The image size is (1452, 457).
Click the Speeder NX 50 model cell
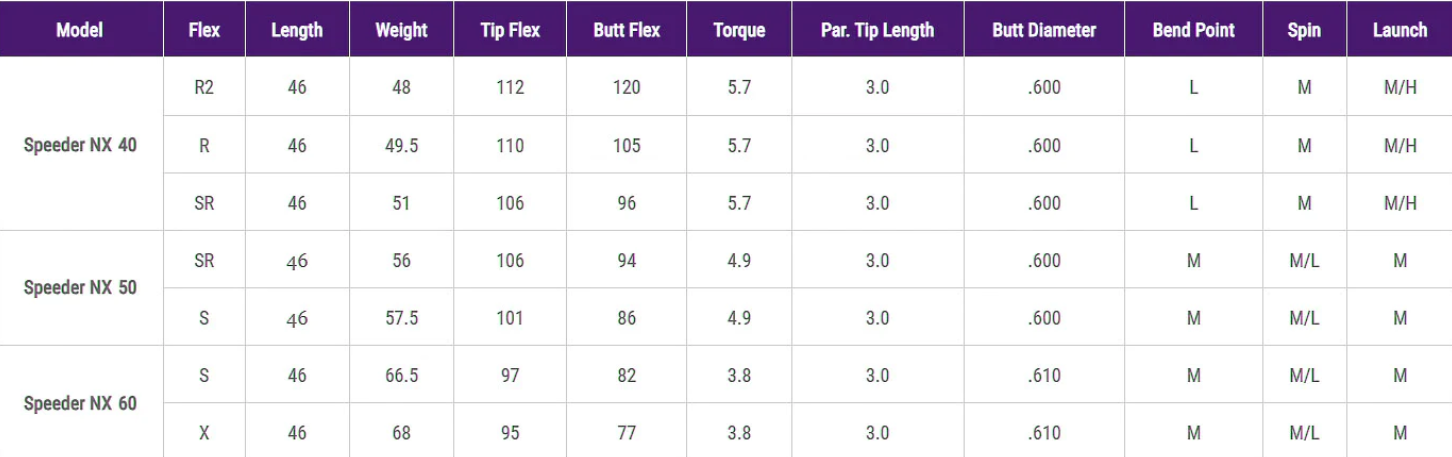coord(80,288)
